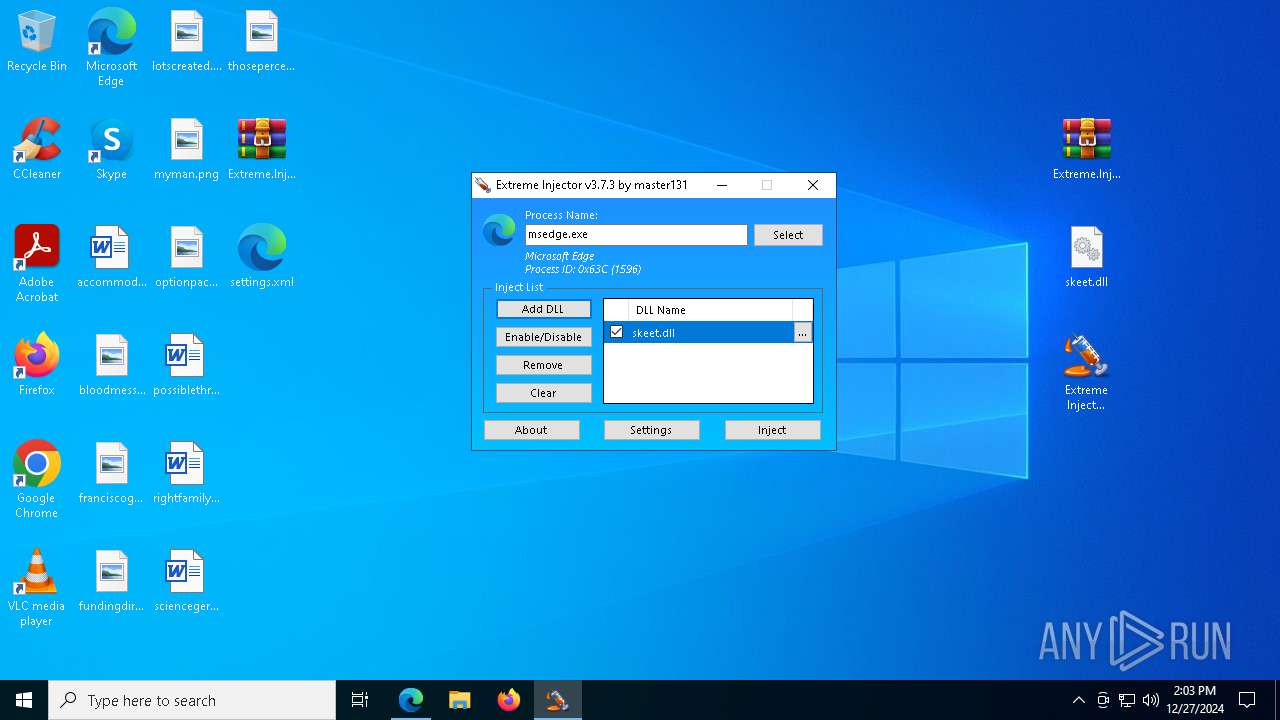The image size is (1280, 720).
Task: Click the Process Name input field
Action: coord(636,234)
